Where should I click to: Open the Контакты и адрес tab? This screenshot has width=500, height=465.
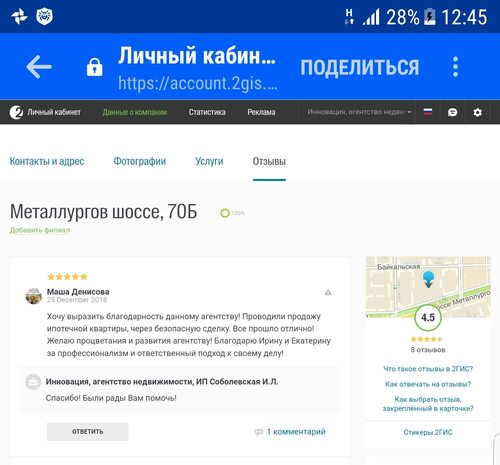point(47,161)
